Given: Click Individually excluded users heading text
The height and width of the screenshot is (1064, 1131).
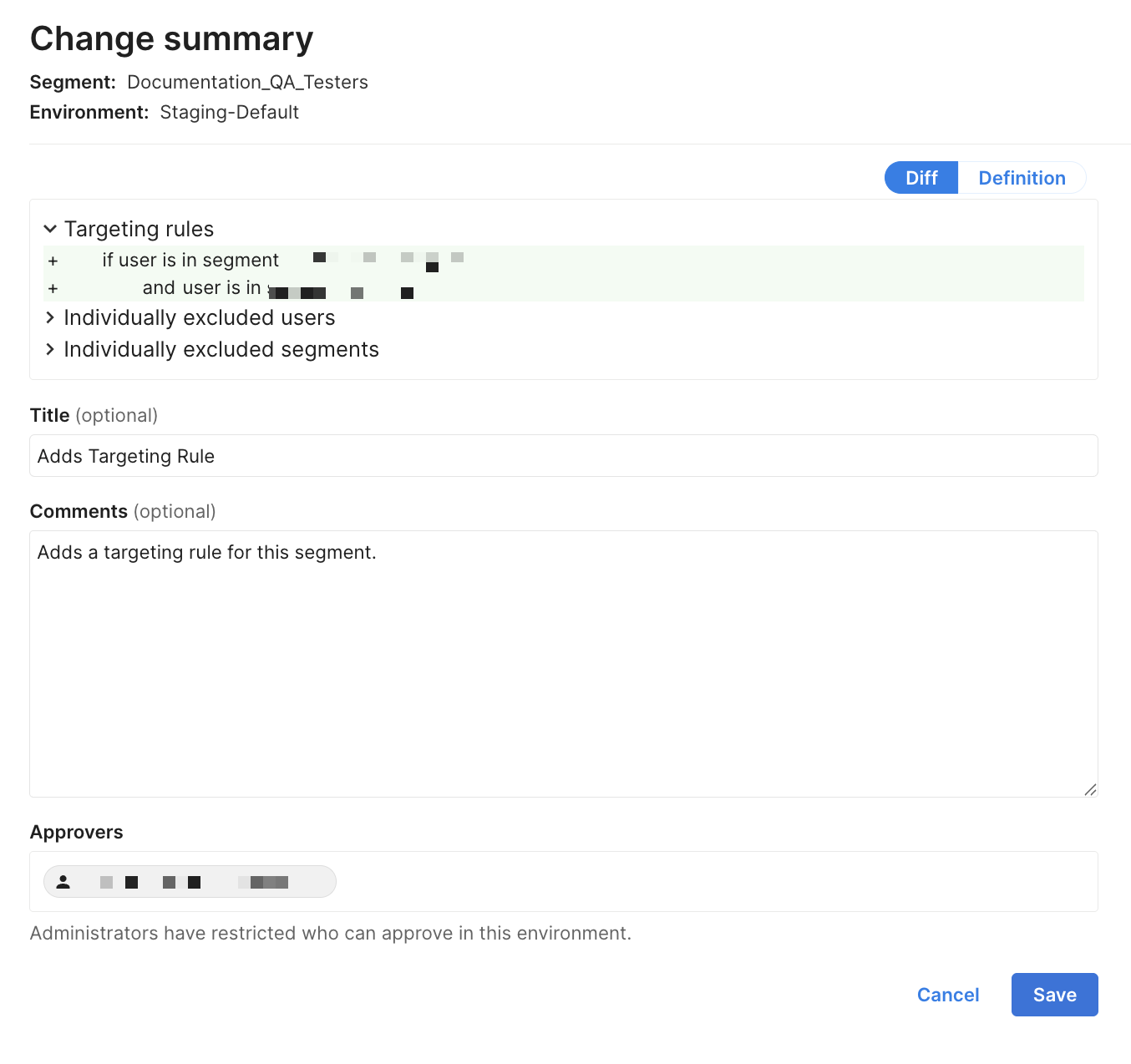Looking at the screenshot, I should pos(199,318).
